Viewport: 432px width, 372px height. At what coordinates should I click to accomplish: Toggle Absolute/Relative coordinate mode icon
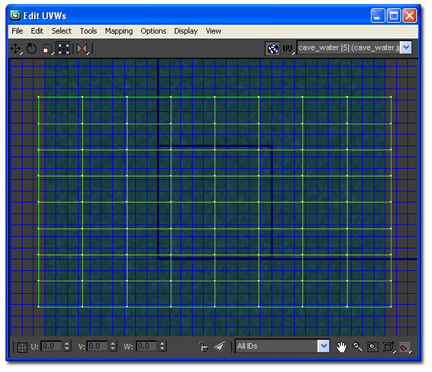click(22, 347)
